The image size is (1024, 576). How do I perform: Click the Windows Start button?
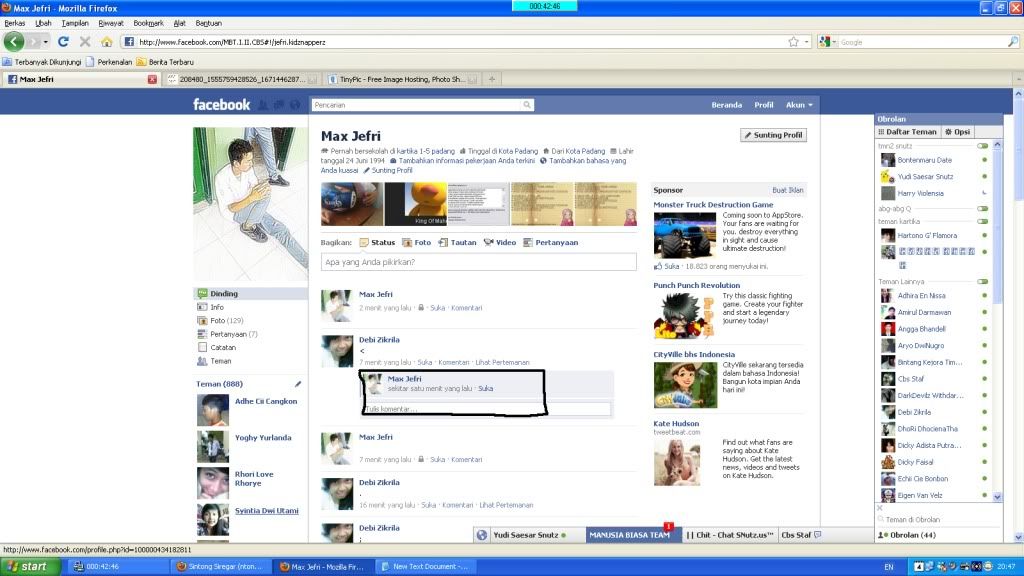[x=30, y=567]
